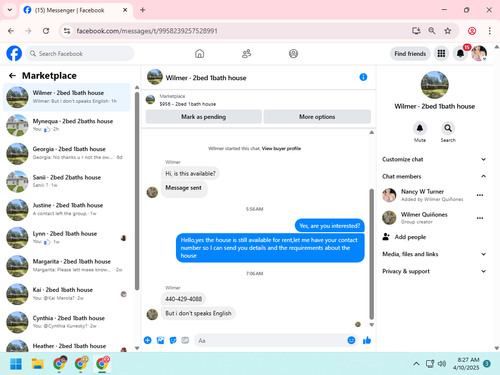
Task: Click the browser address bar URL
Action: coord(147,31)
